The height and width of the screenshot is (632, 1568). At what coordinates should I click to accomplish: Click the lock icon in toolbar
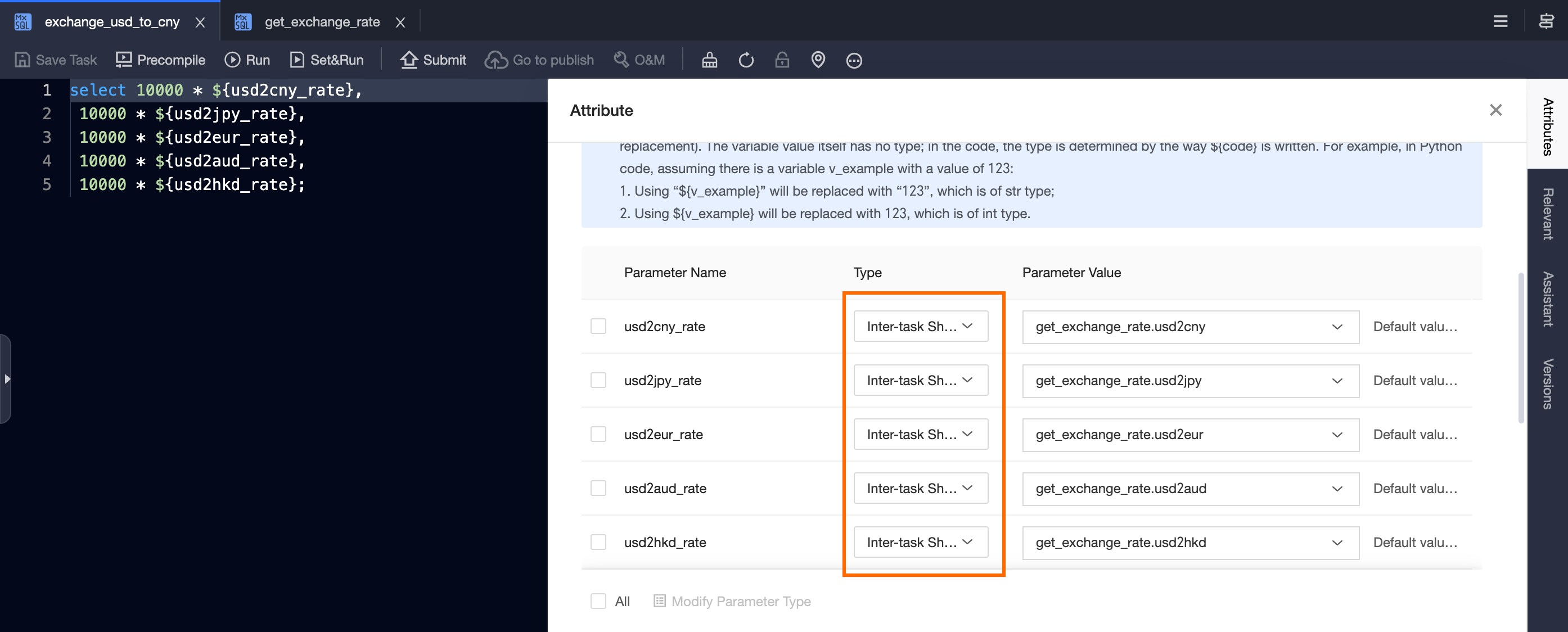tap(782, 60)
